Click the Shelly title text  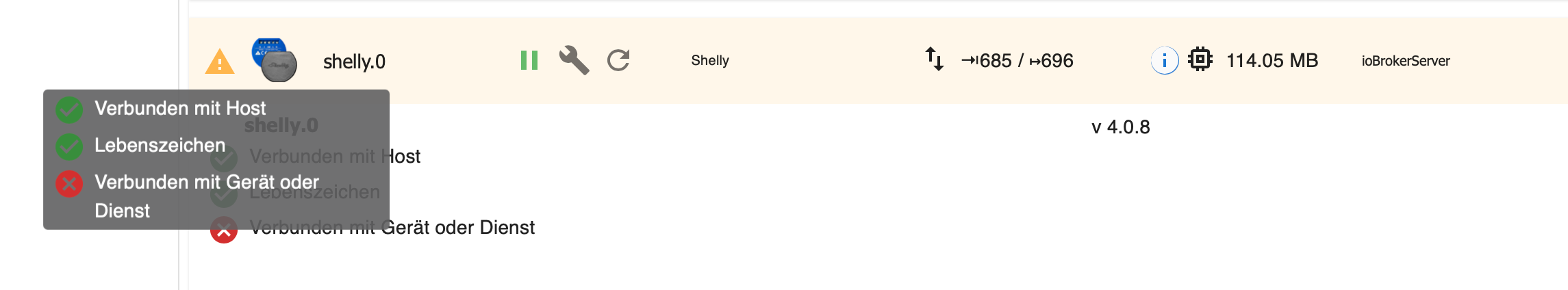pos(710,60)
